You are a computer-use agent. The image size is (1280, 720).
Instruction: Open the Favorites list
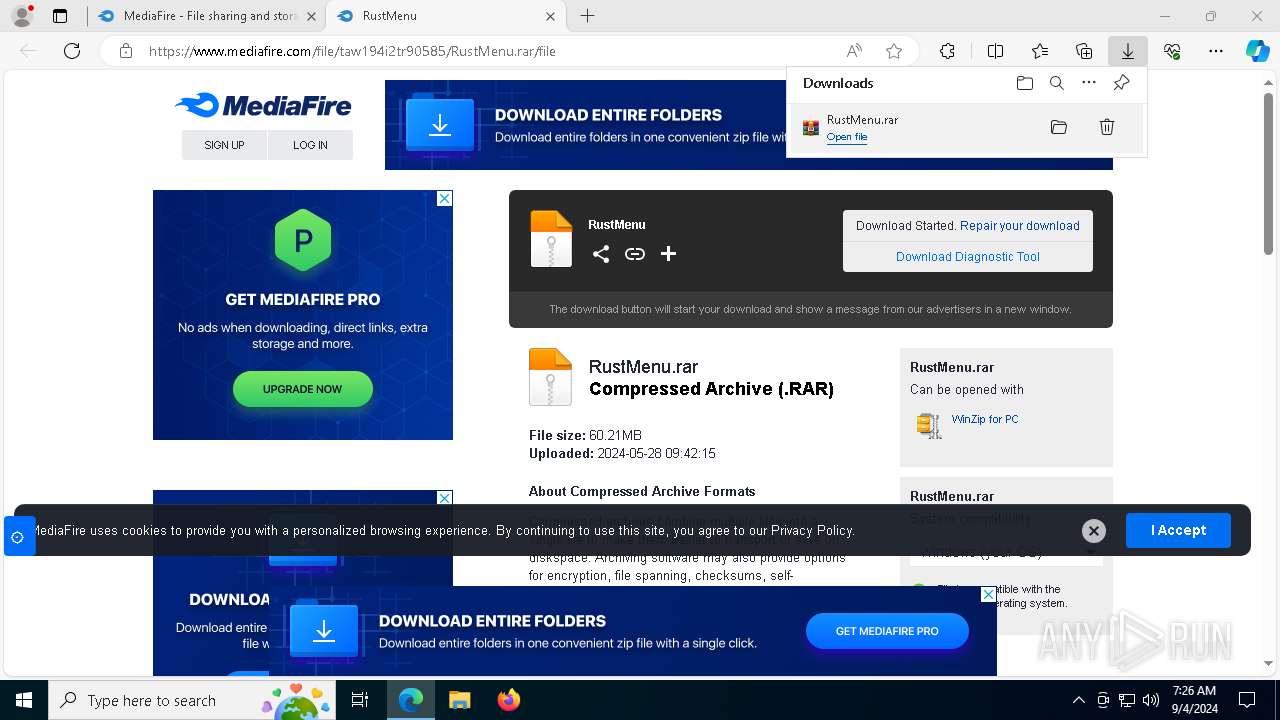click(x=1040, y=51)
